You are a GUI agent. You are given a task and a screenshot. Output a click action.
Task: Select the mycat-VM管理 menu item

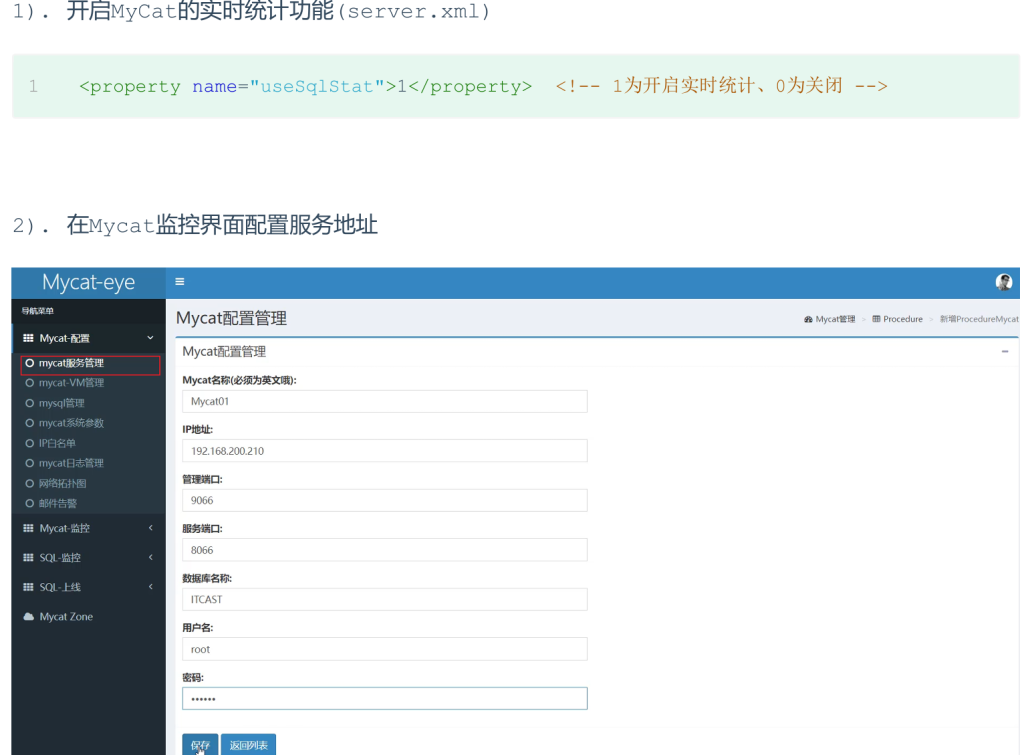tap(71, 383)
